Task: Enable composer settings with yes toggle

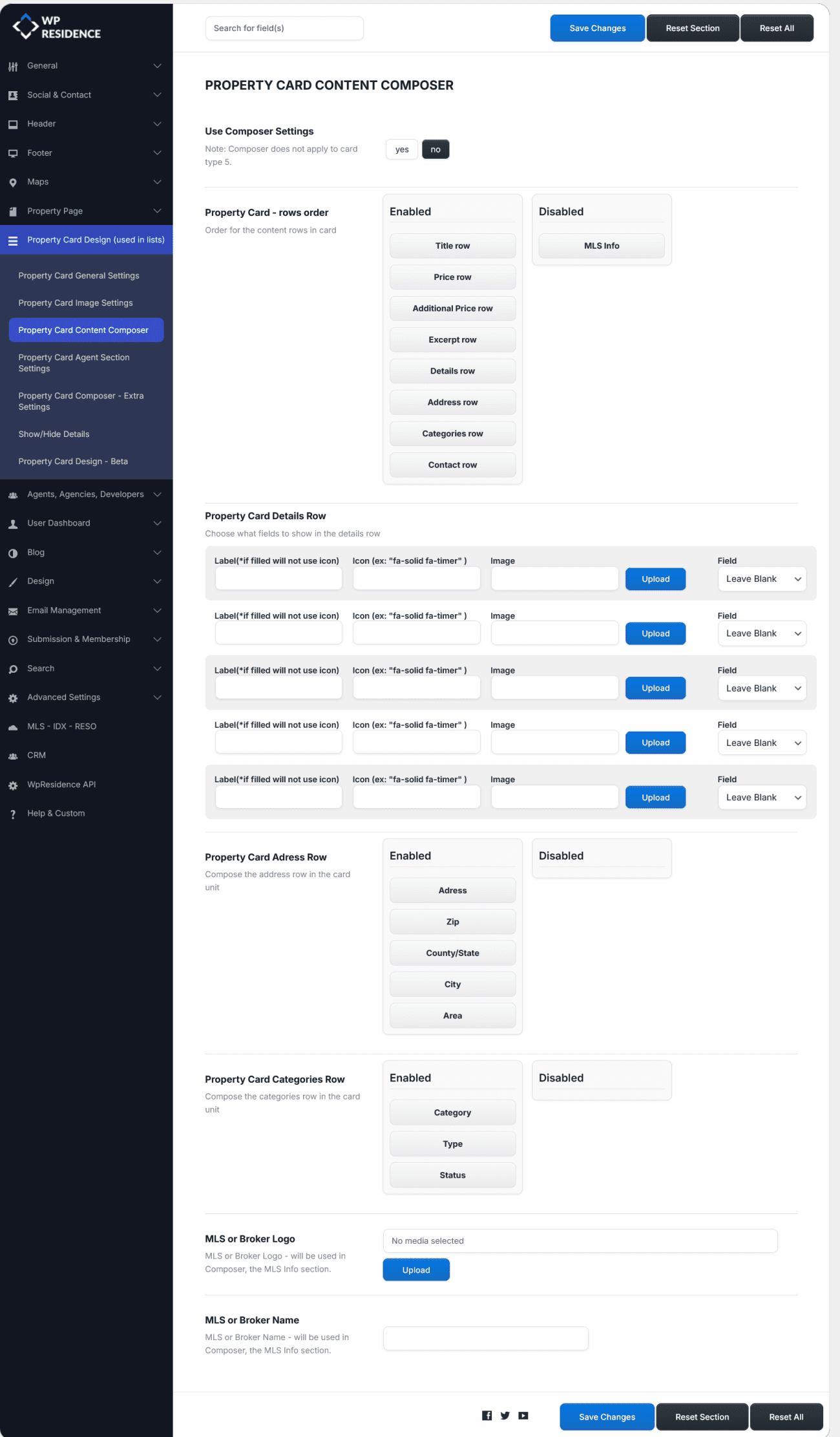Action: pyautogui.click(x=402, y=149)
